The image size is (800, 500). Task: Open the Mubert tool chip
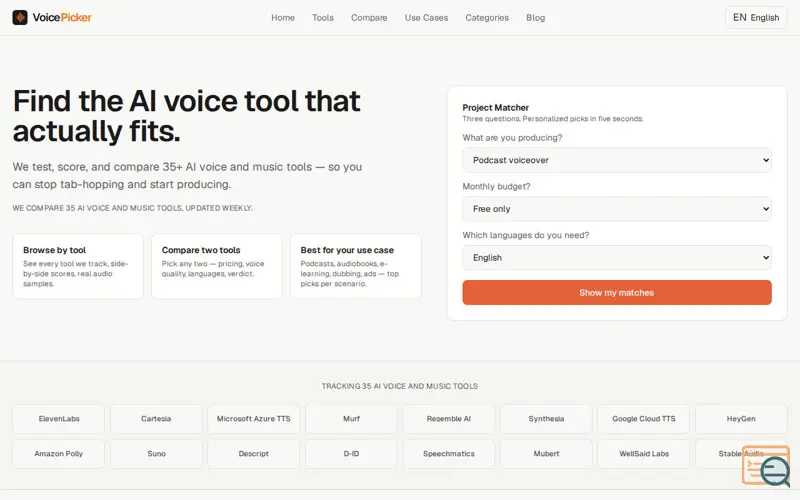(x=546, y=454)
